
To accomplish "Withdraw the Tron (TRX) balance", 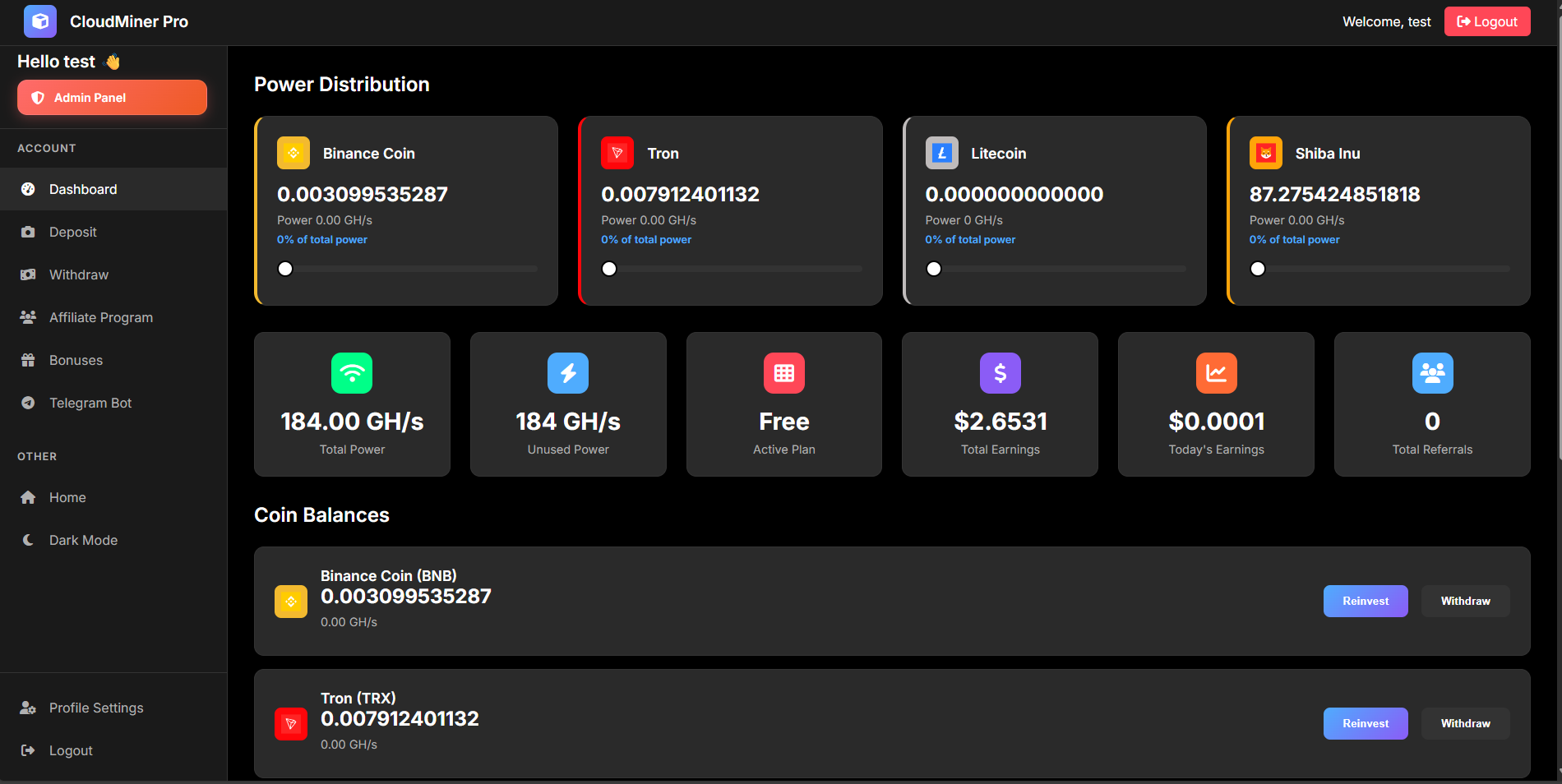I will click(1465, 723).
